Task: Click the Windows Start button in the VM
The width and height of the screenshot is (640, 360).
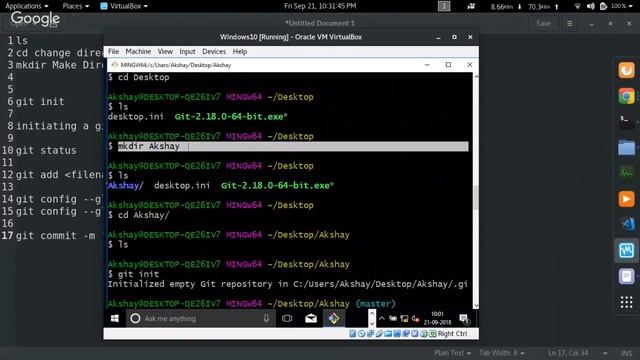Action: coord(115,318)
